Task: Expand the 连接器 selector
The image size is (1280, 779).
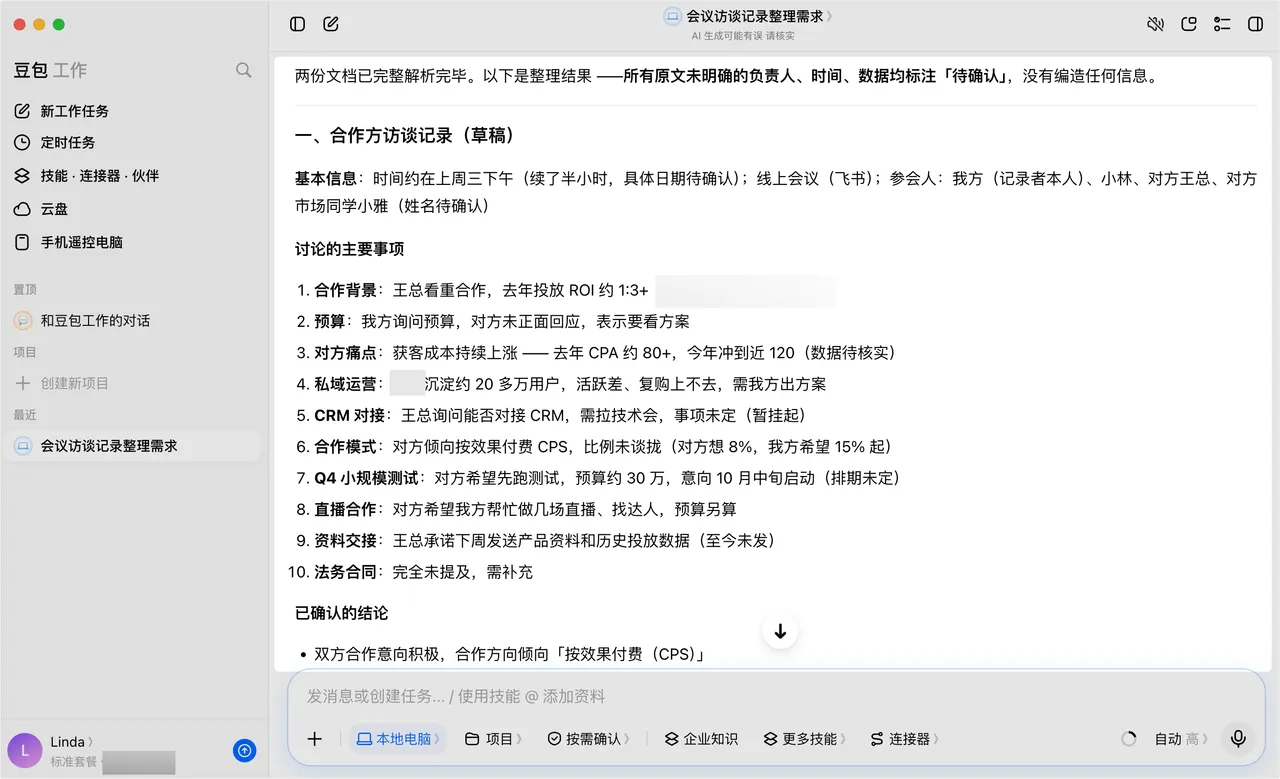Action: tap(904, 739)
